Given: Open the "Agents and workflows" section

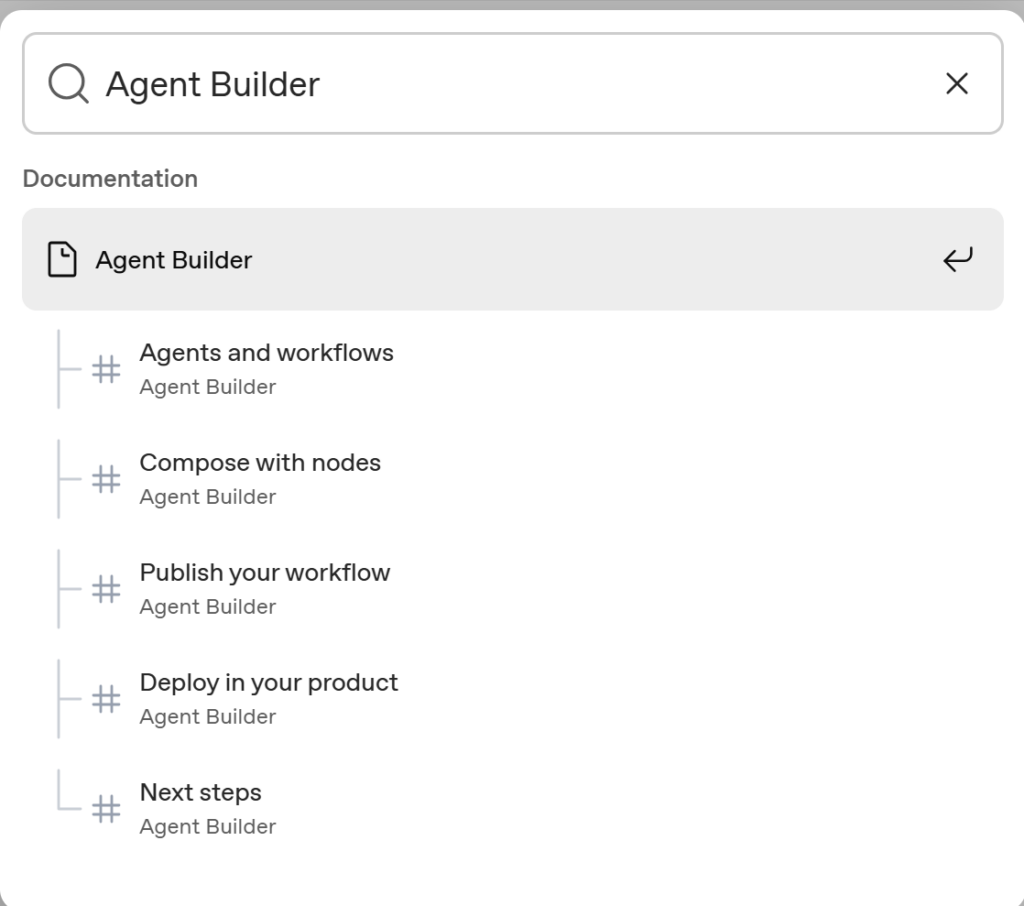Looking at the screenshot, I should [266, 353].
